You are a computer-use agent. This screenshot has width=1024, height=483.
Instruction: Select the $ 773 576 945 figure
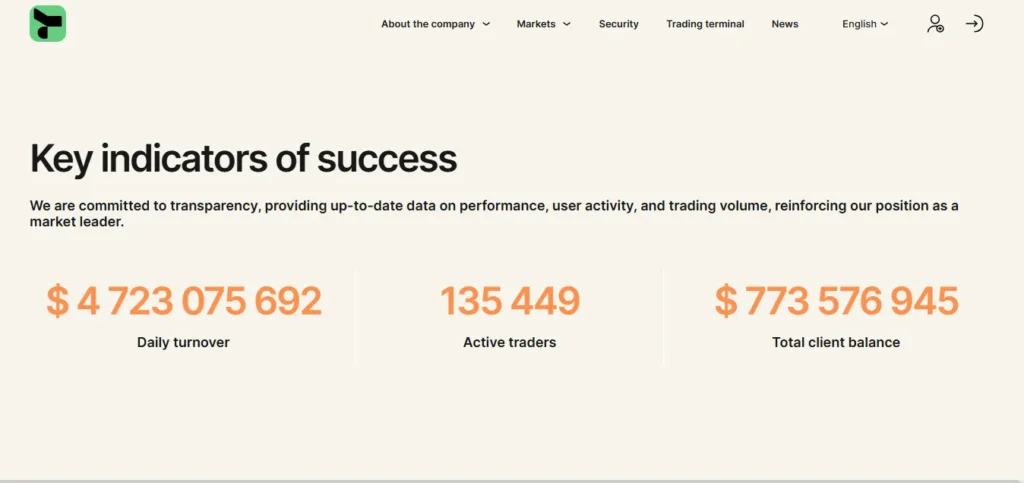[x=836, y=301]
